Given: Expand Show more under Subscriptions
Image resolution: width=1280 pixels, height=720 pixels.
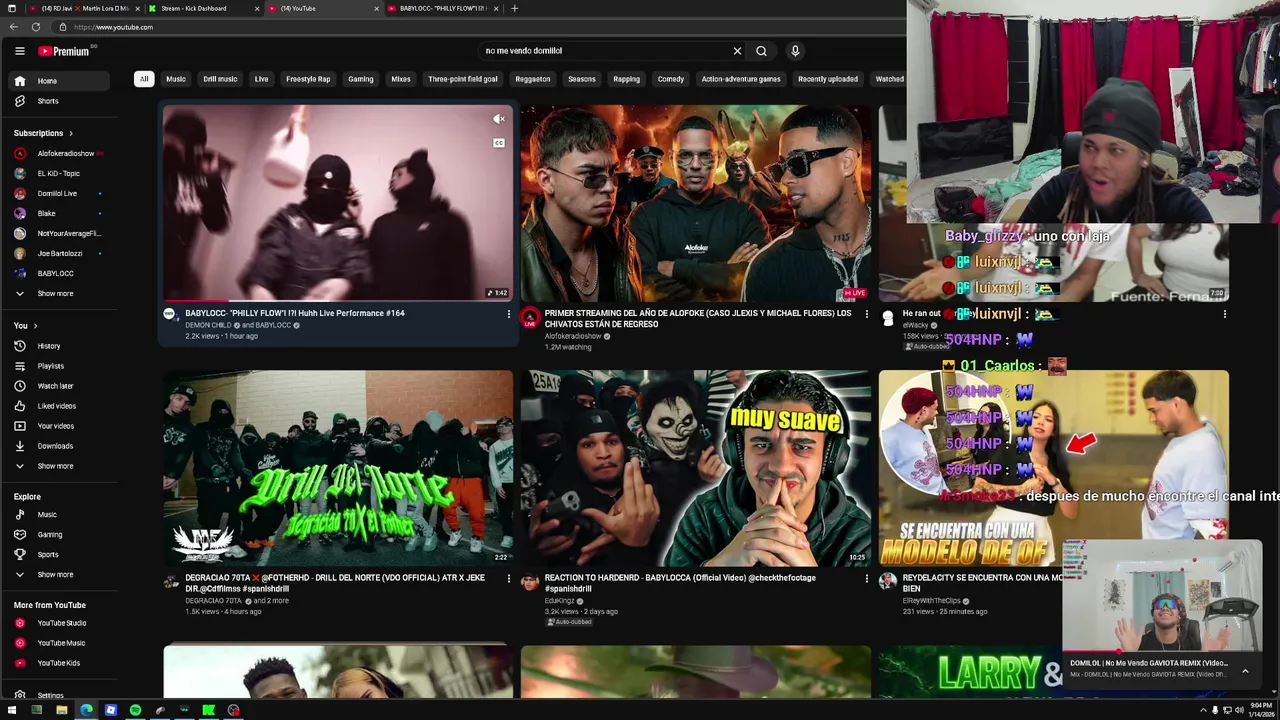Looking at the screenshot, I should 59,293.
